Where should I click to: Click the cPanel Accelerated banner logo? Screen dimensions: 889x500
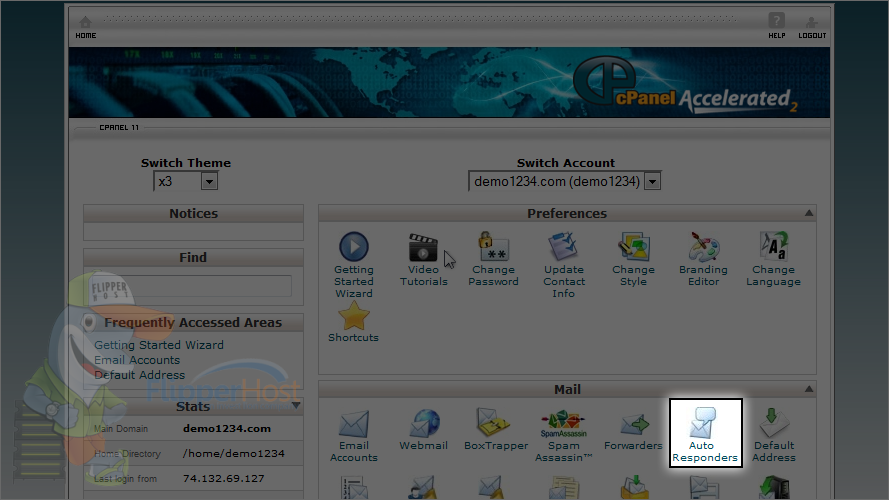click(685, 85)
